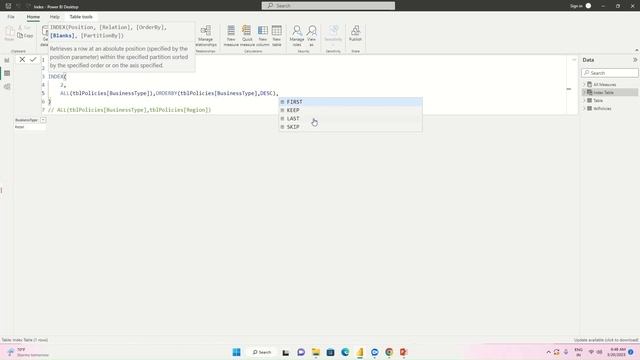Expand the Table entry in Data pane
This screenshot has height=360, width=640.
(x=584, y=100)
